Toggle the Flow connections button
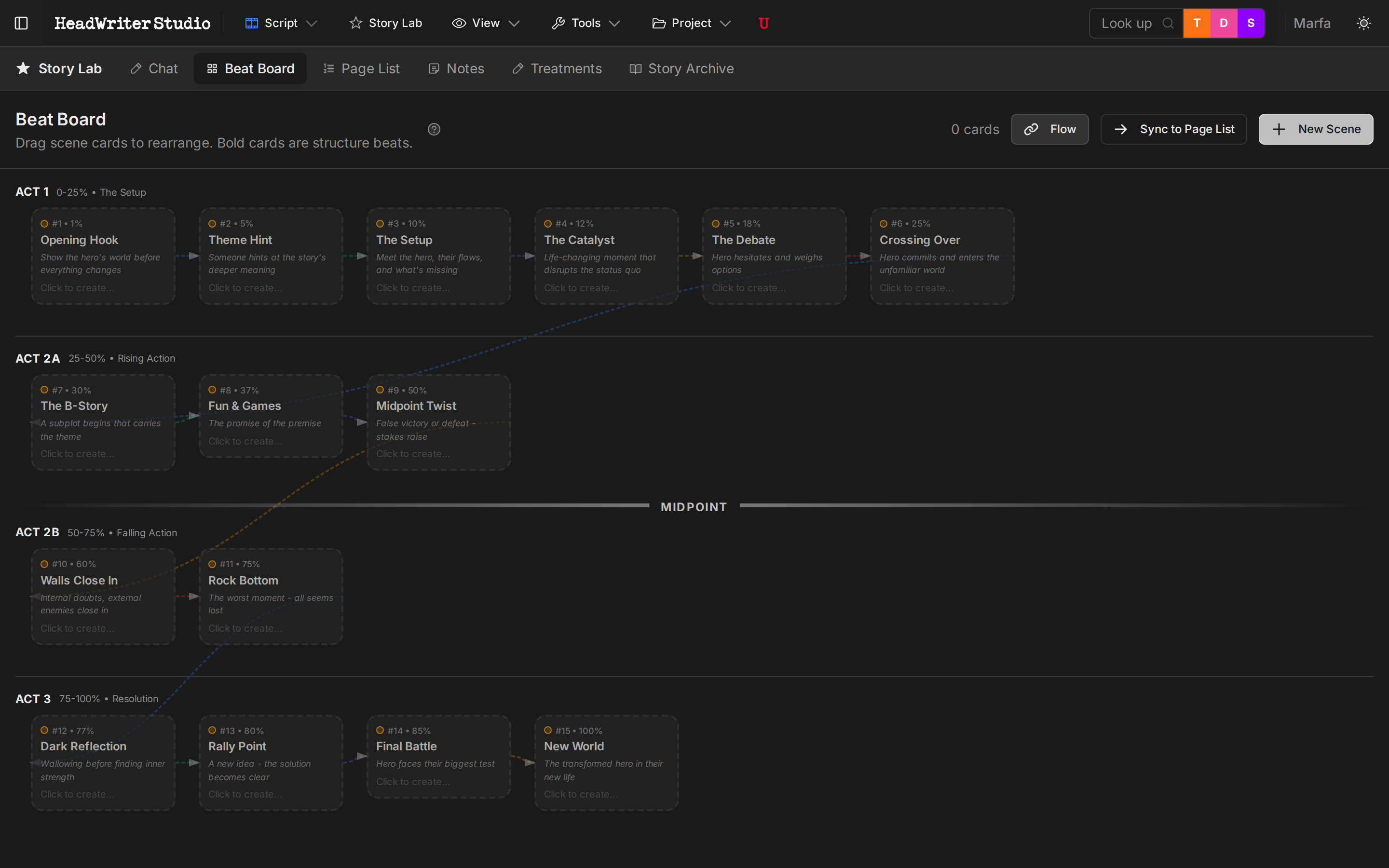Screen dimensions: 1389x868 pos(1049,129)
